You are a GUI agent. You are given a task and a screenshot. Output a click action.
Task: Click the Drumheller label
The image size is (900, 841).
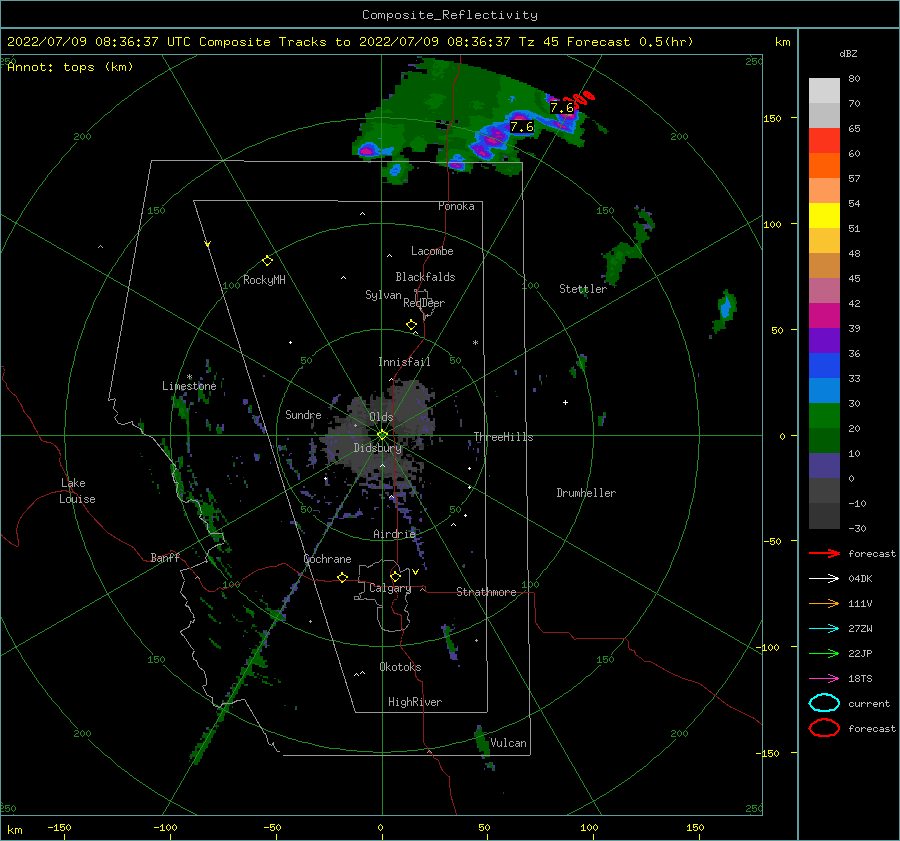pos(586,493)
